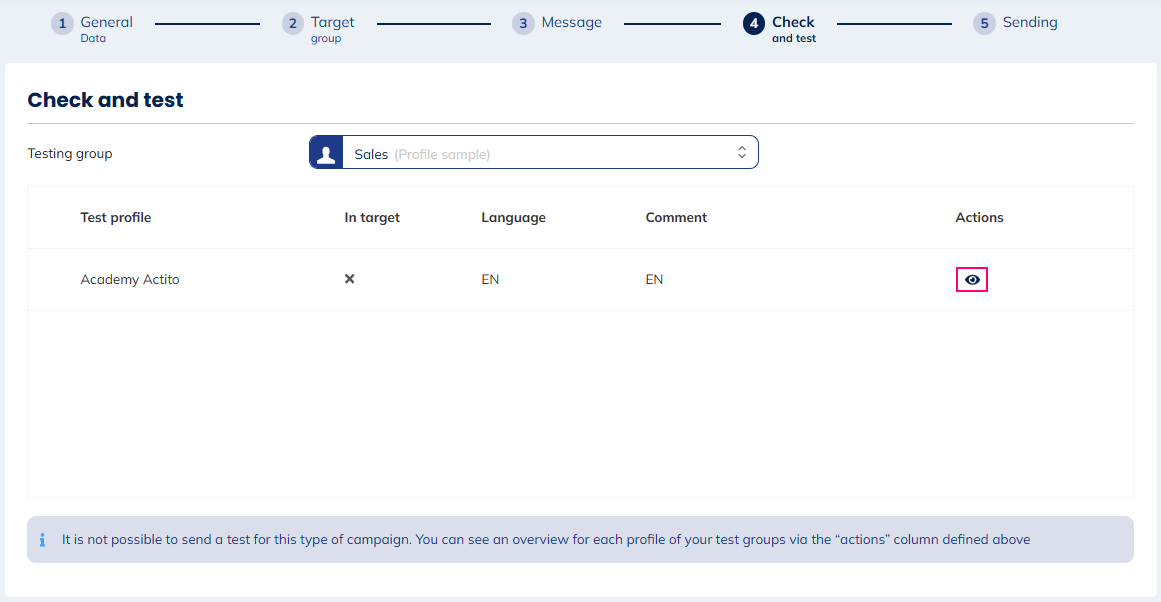Click the step 5 number circle
This screenshot has width=1161, height=602.
click(985, 24)
